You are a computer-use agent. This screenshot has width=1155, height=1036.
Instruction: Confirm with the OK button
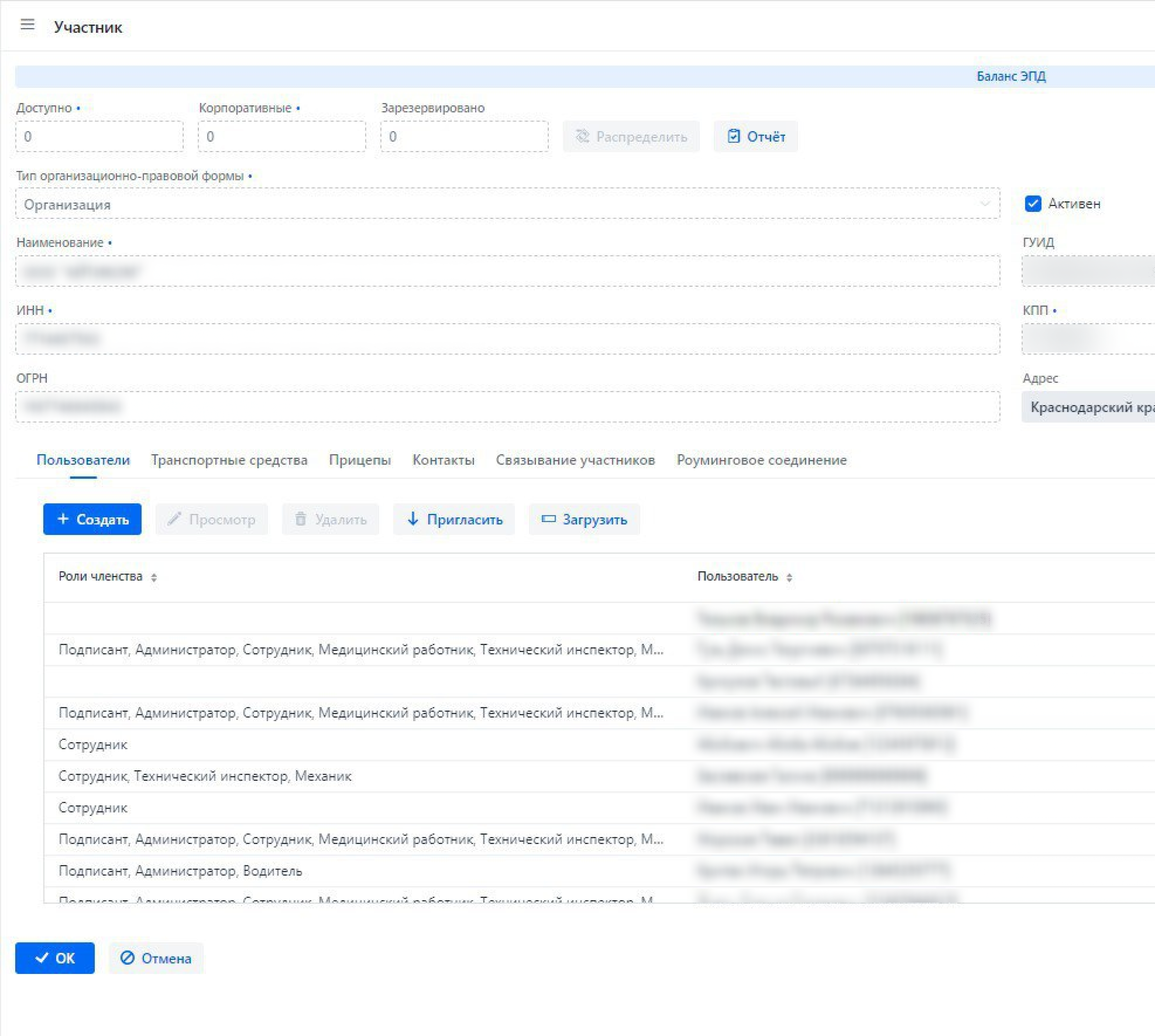[x=55, y=958]
